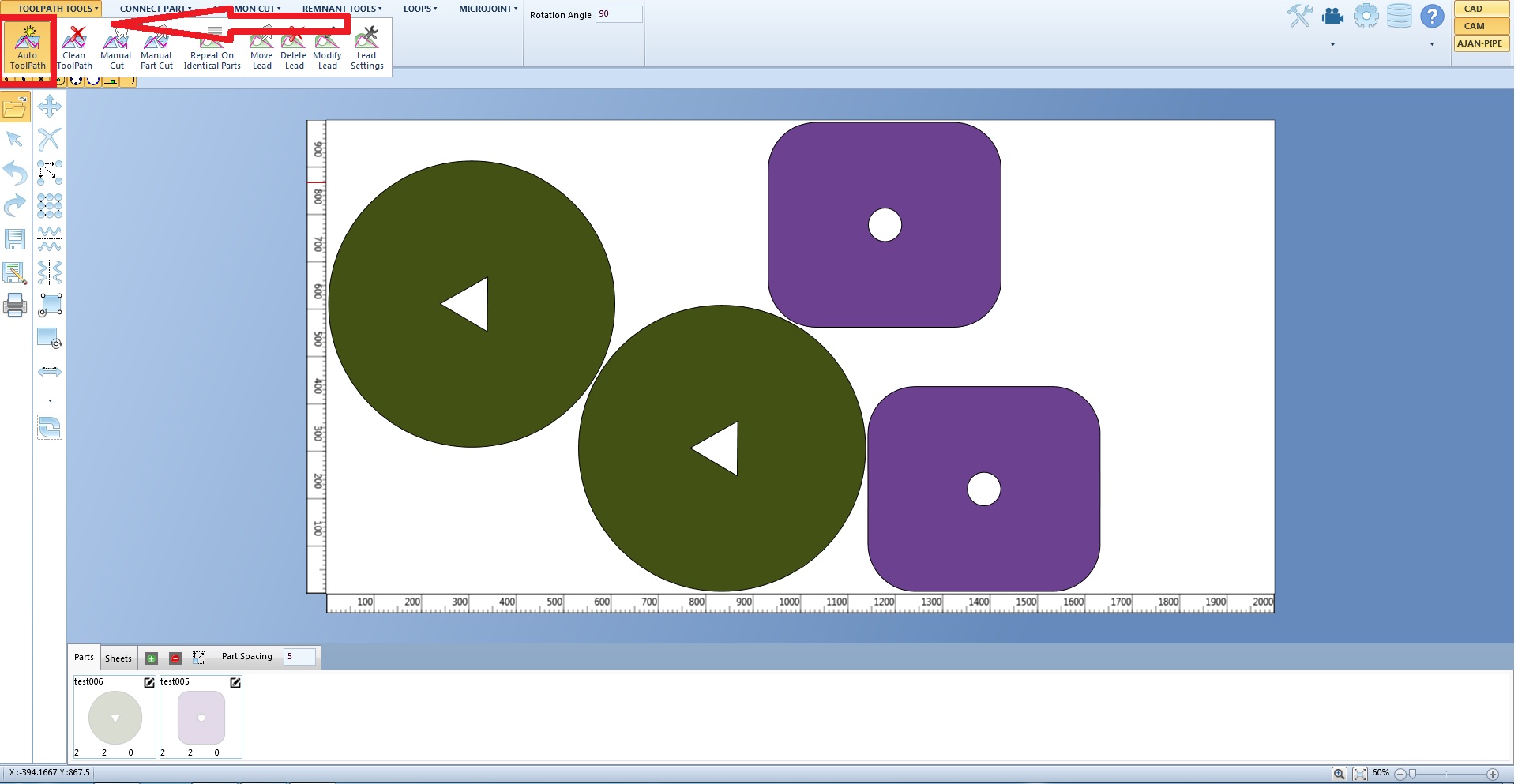
Task: Choose the Delete Lead tool
Action: (294, 47)
